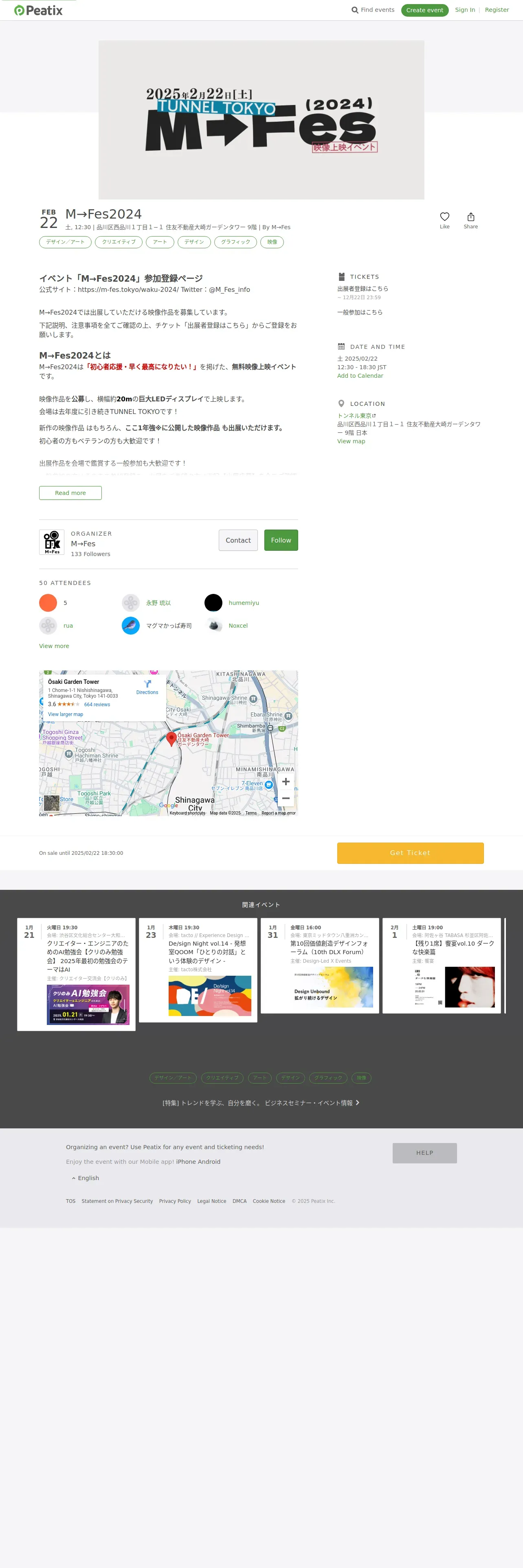Open the TOS link
This screenshot has height=1568, width=523.
click(70, 1201)
